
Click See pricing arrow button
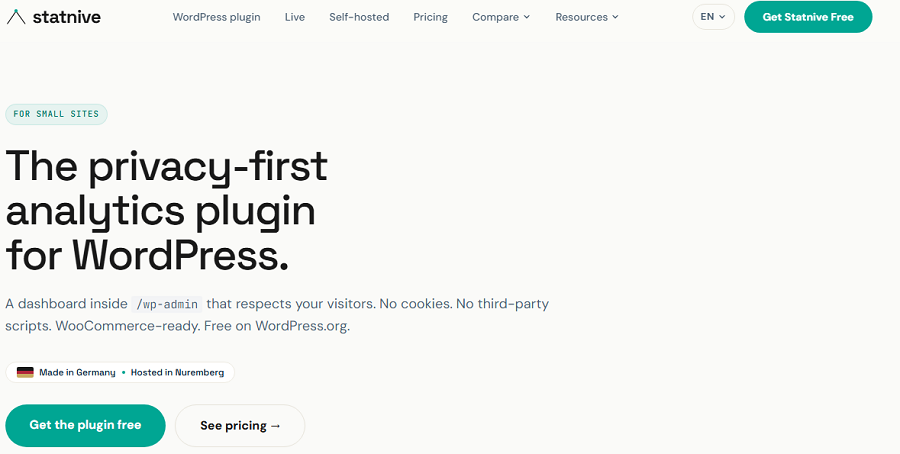coord(240,425)
